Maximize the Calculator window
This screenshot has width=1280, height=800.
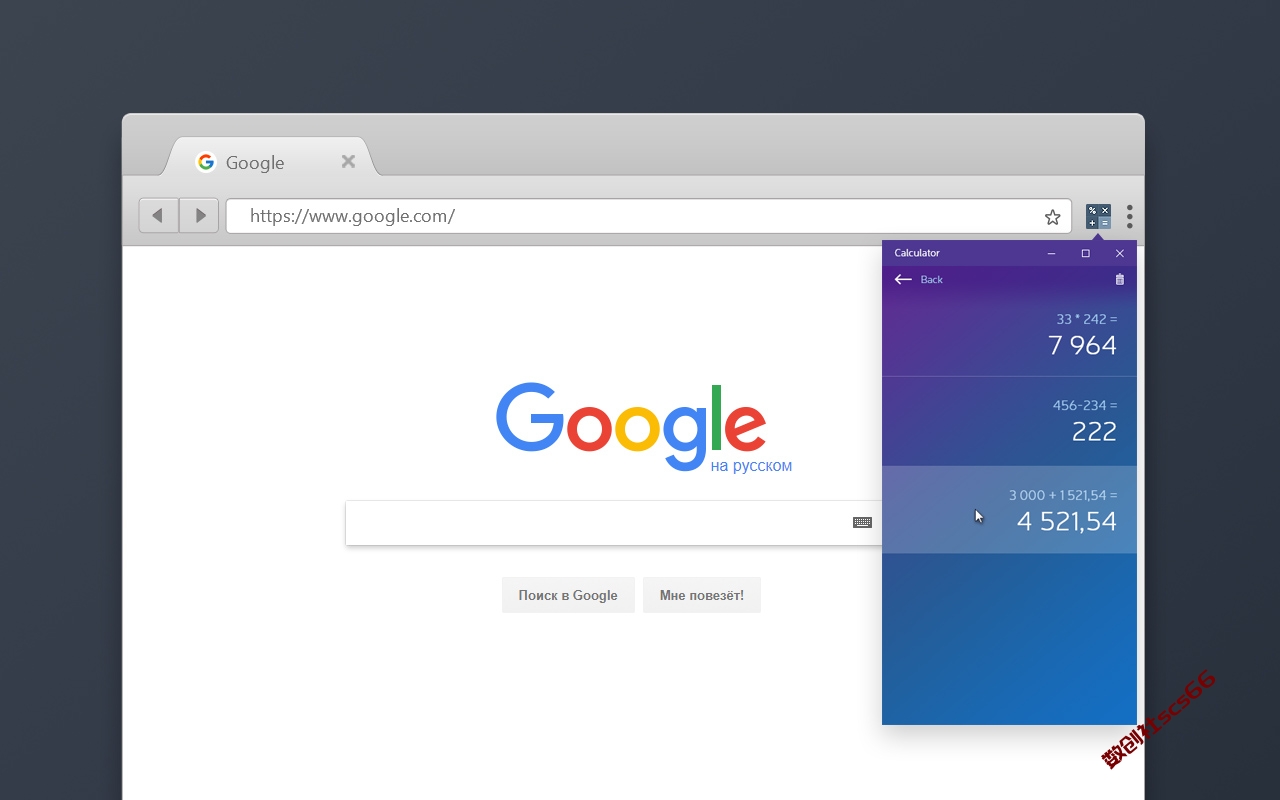point(1085,254)
